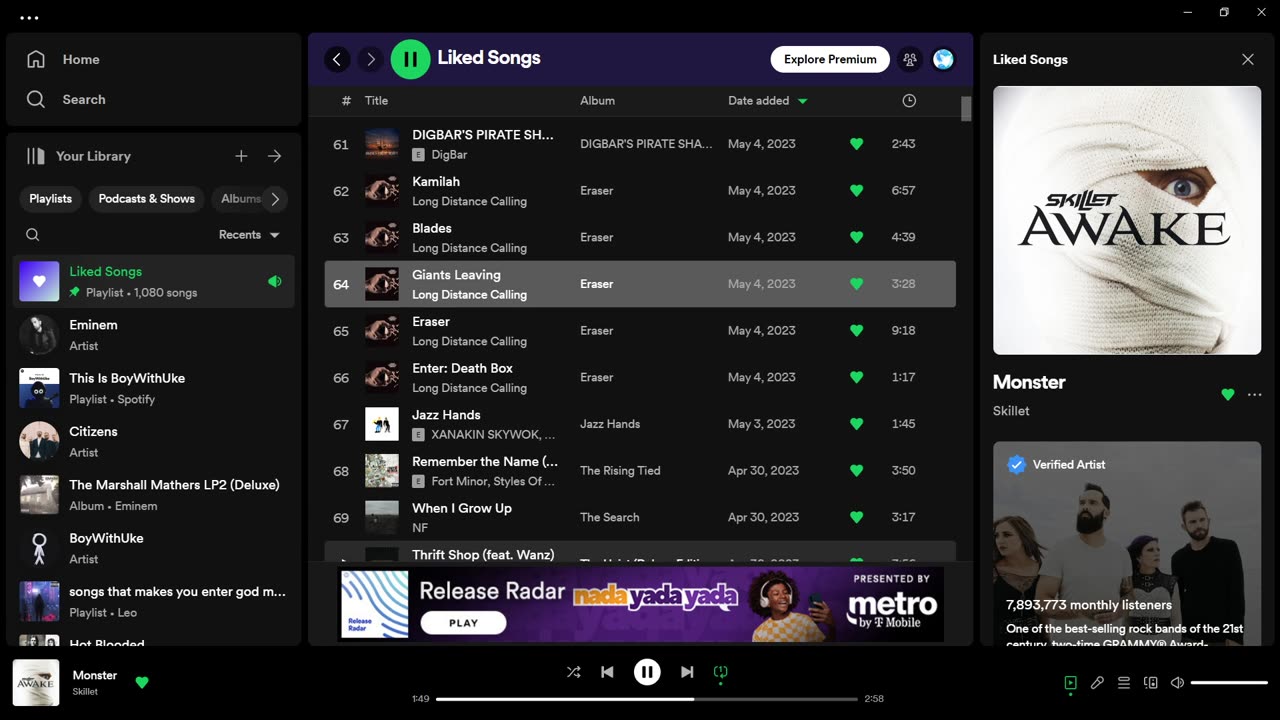The width and height of the screenshot is (1280, 720).
Task: Sort by Date added column dropdown
Action: [767, 100]
